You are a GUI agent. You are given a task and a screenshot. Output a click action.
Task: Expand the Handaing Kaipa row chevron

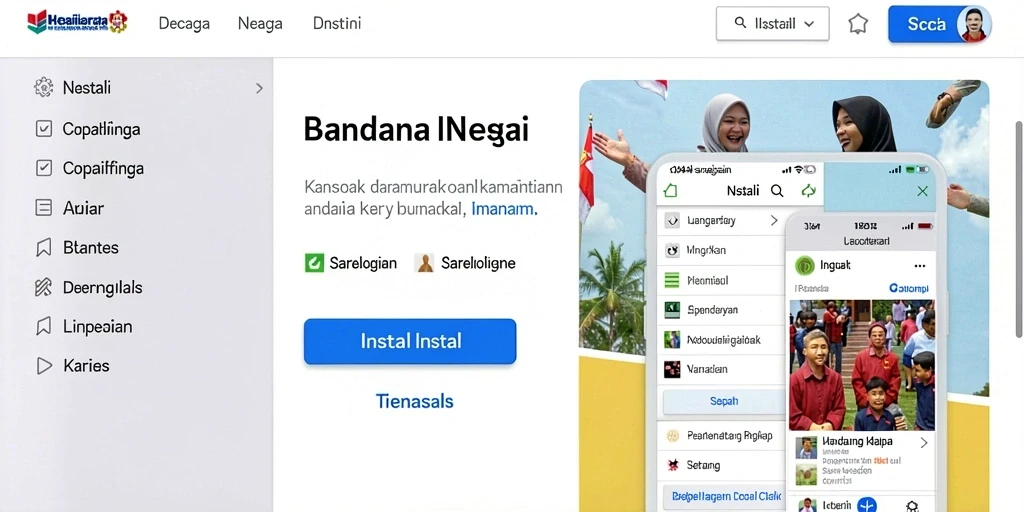click(923, 443)
